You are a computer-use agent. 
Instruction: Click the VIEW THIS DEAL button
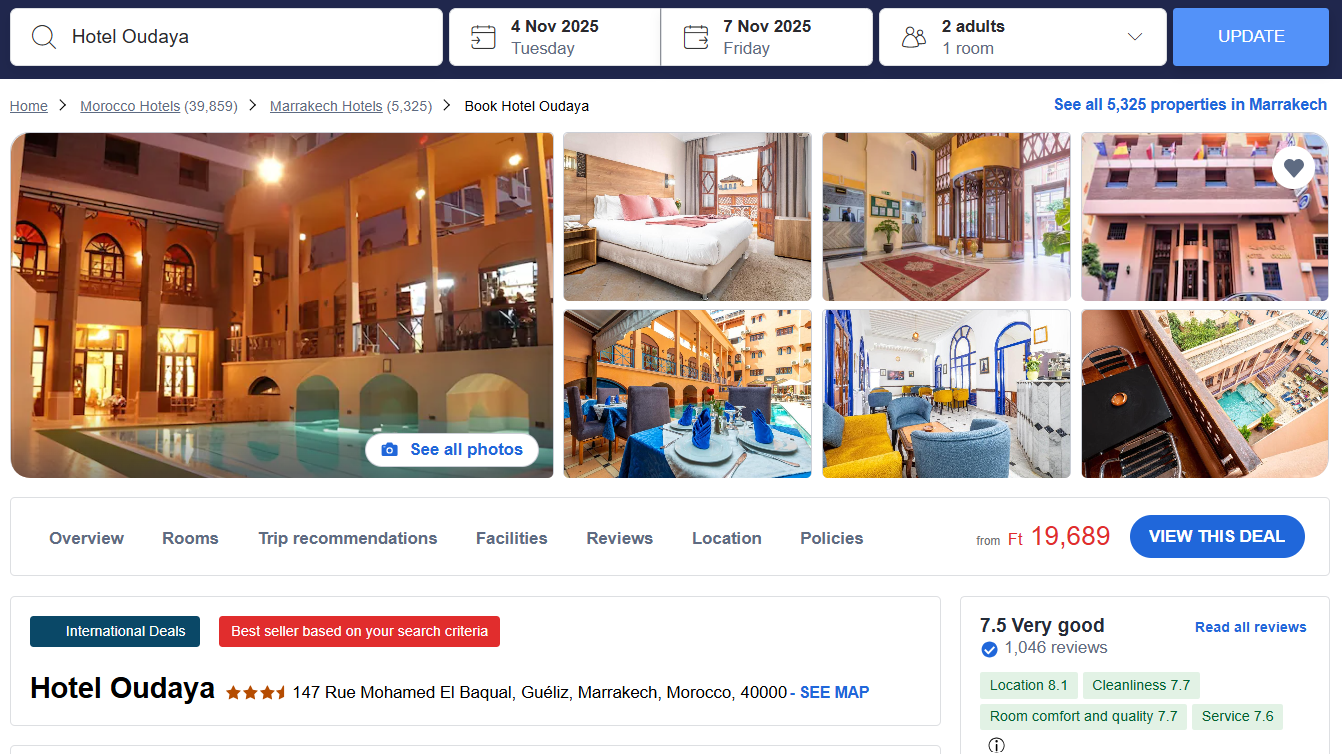1217,536
